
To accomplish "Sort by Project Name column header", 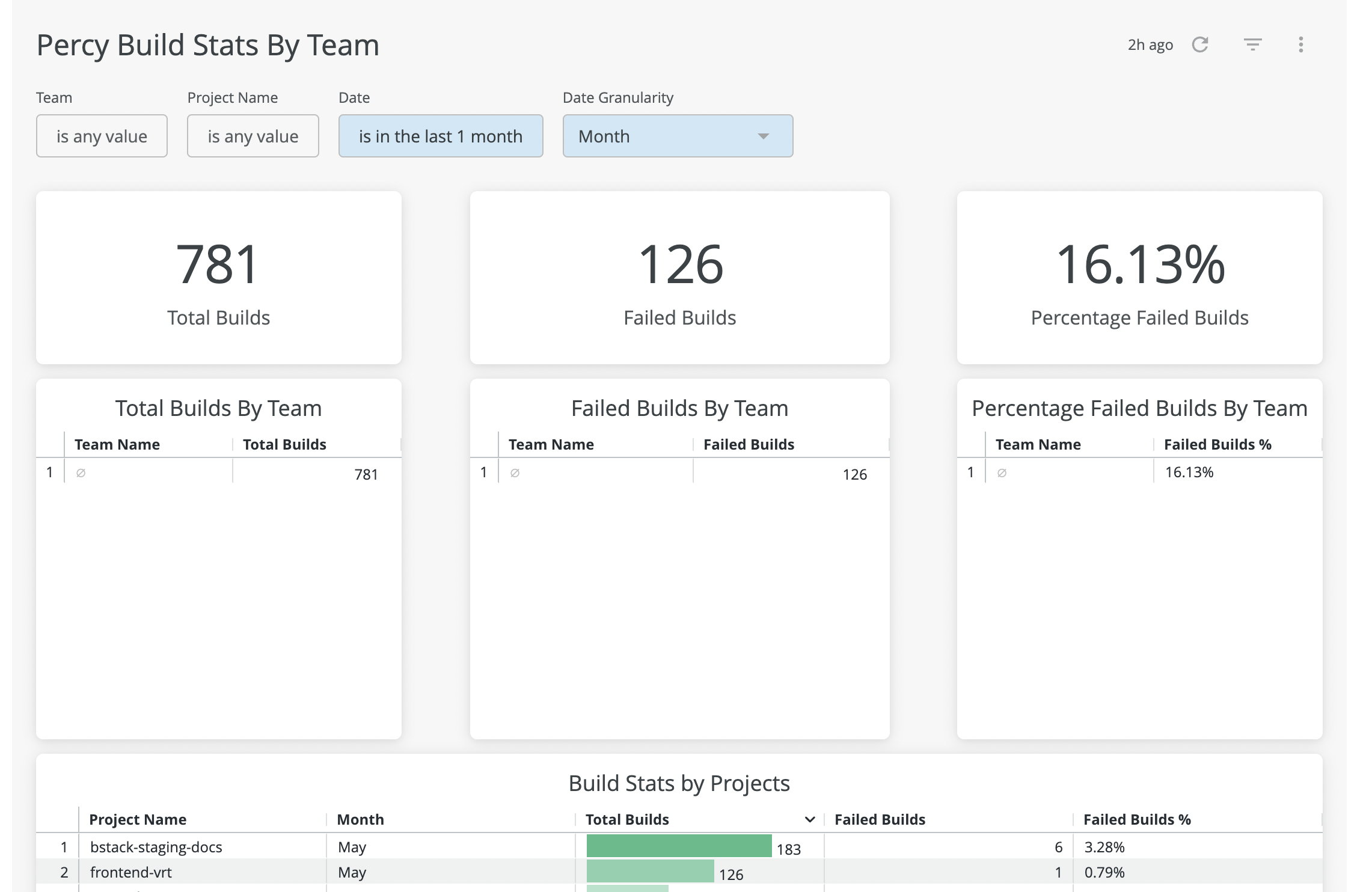I will coord(138,819).
